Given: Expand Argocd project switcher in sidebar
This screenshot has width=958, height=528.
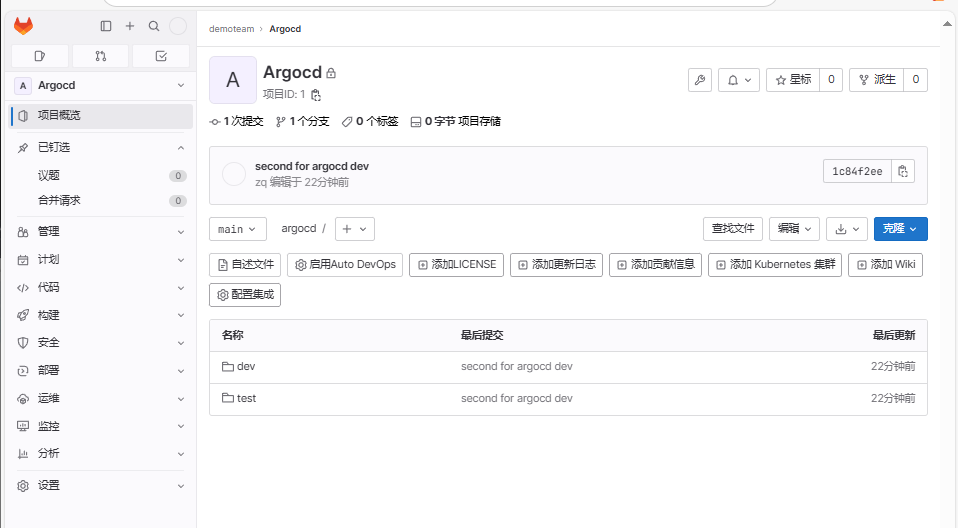Looking at the screenshot, I should click(101, 86).
